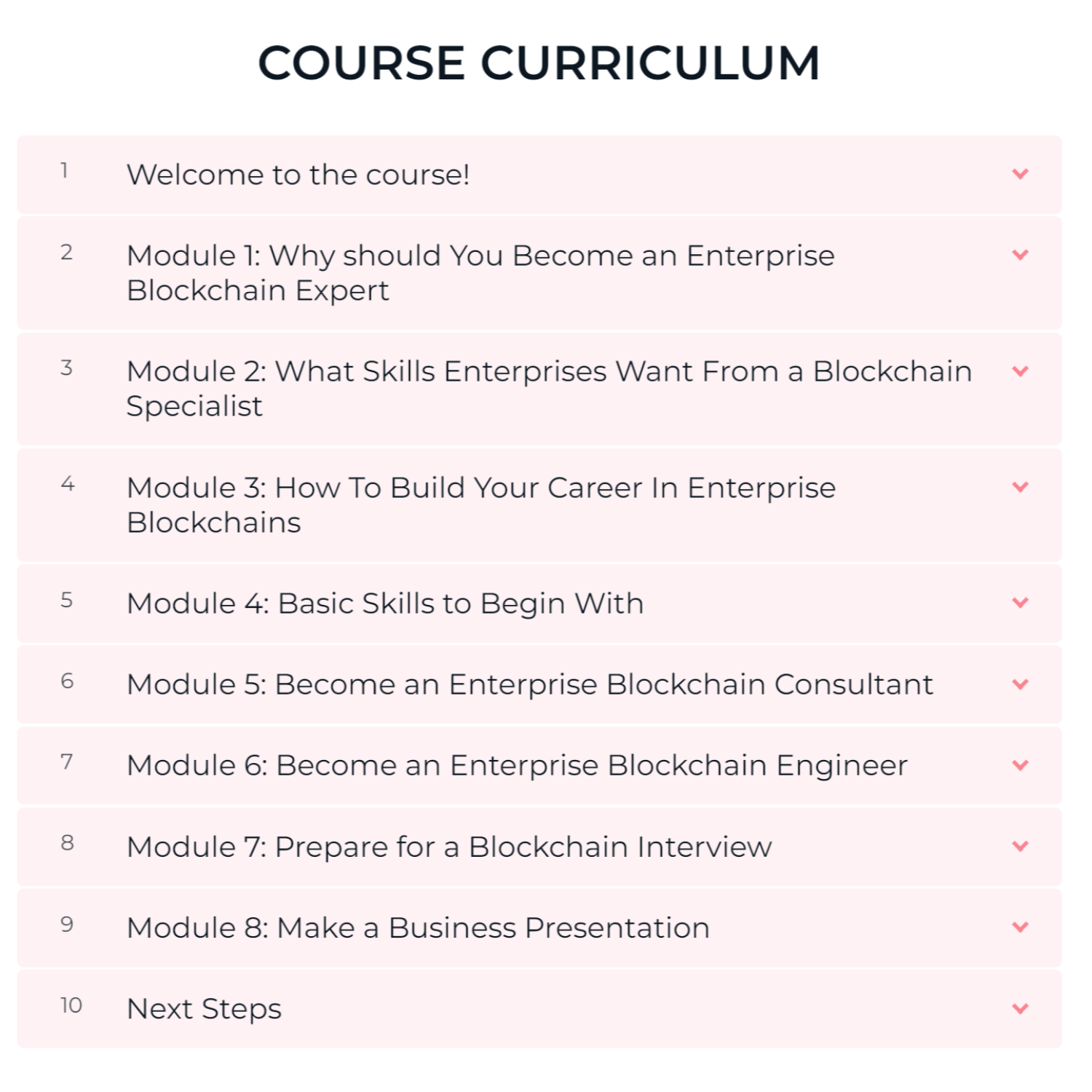Expand Module 8 Business Presentation chevron
Image resolution: width=1092 pixels, height=1092 pixels.
pyautogui.click(x=1020, y=927)
